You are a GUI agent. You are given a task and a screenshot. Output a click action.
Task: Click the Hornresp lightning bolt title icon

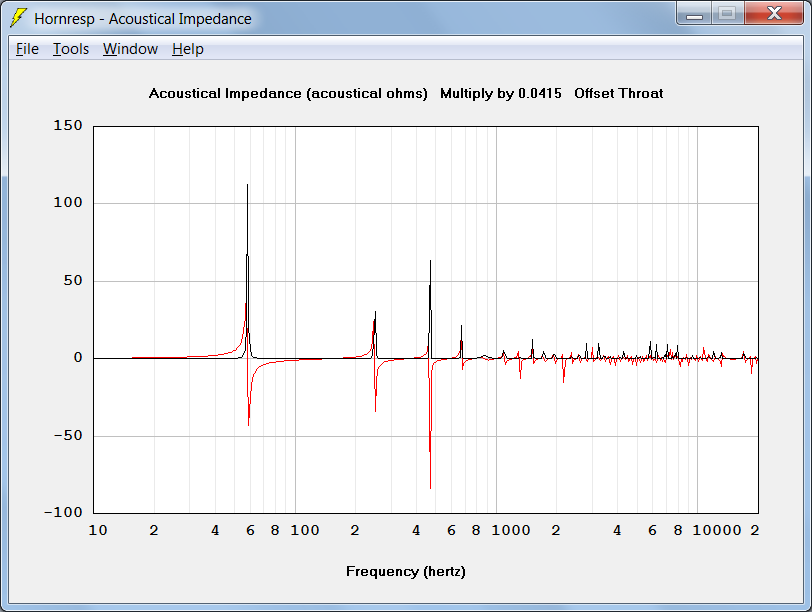[19, 18]
